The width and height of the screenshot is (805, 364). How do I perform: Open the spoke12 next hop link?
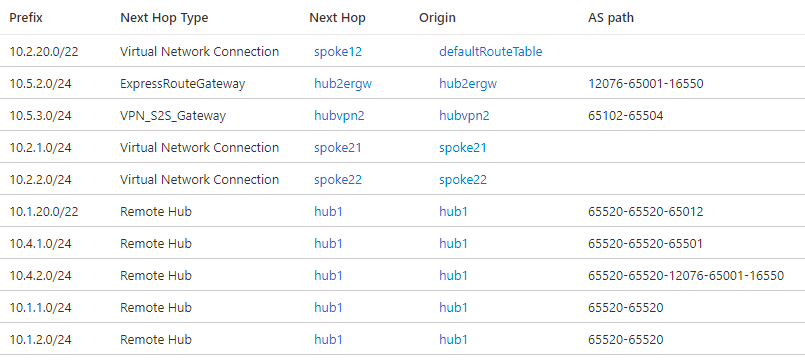click(x=338, y=52)
